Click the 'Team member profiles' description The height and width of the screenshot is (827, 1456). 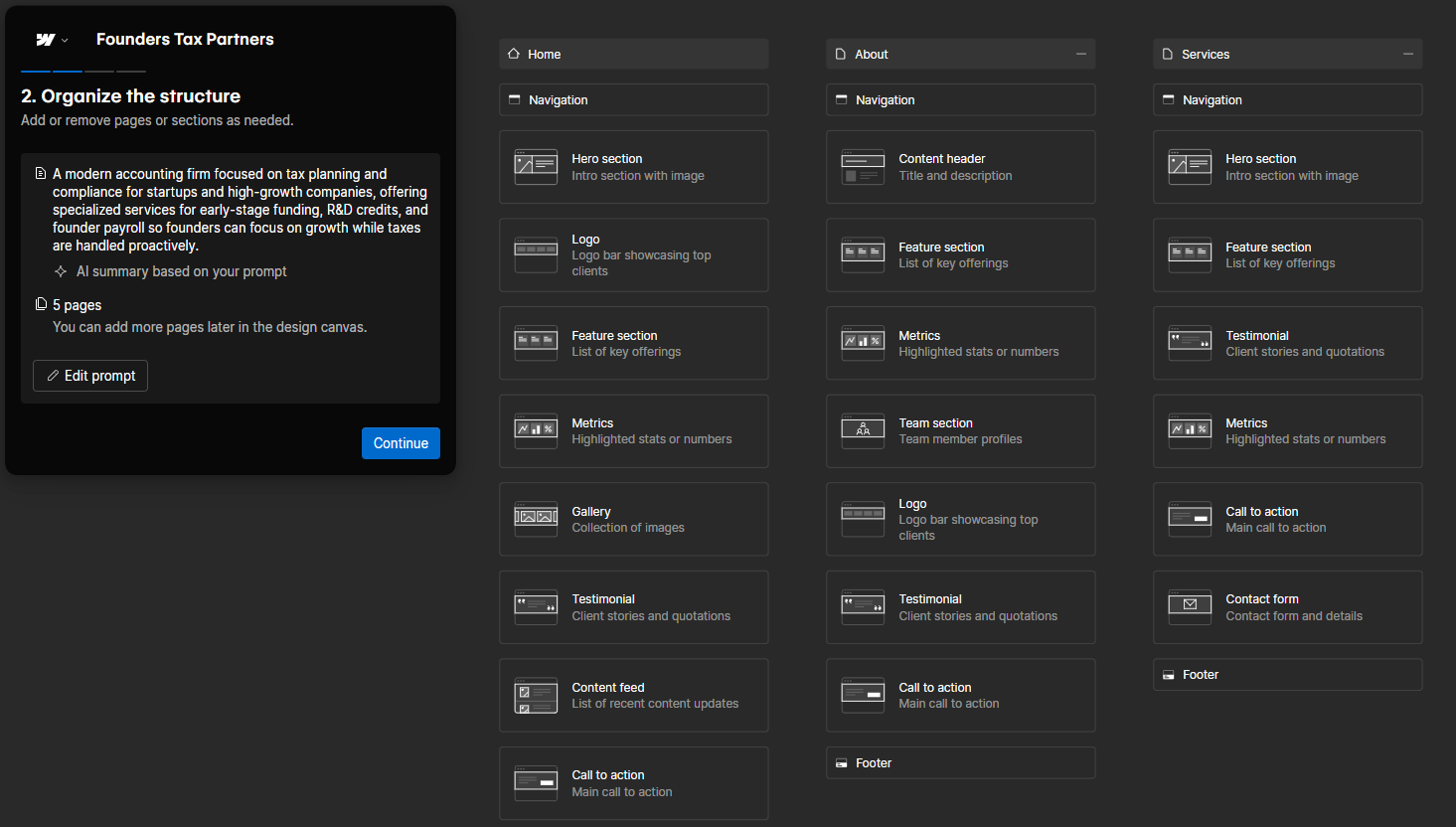pos(960,439)
